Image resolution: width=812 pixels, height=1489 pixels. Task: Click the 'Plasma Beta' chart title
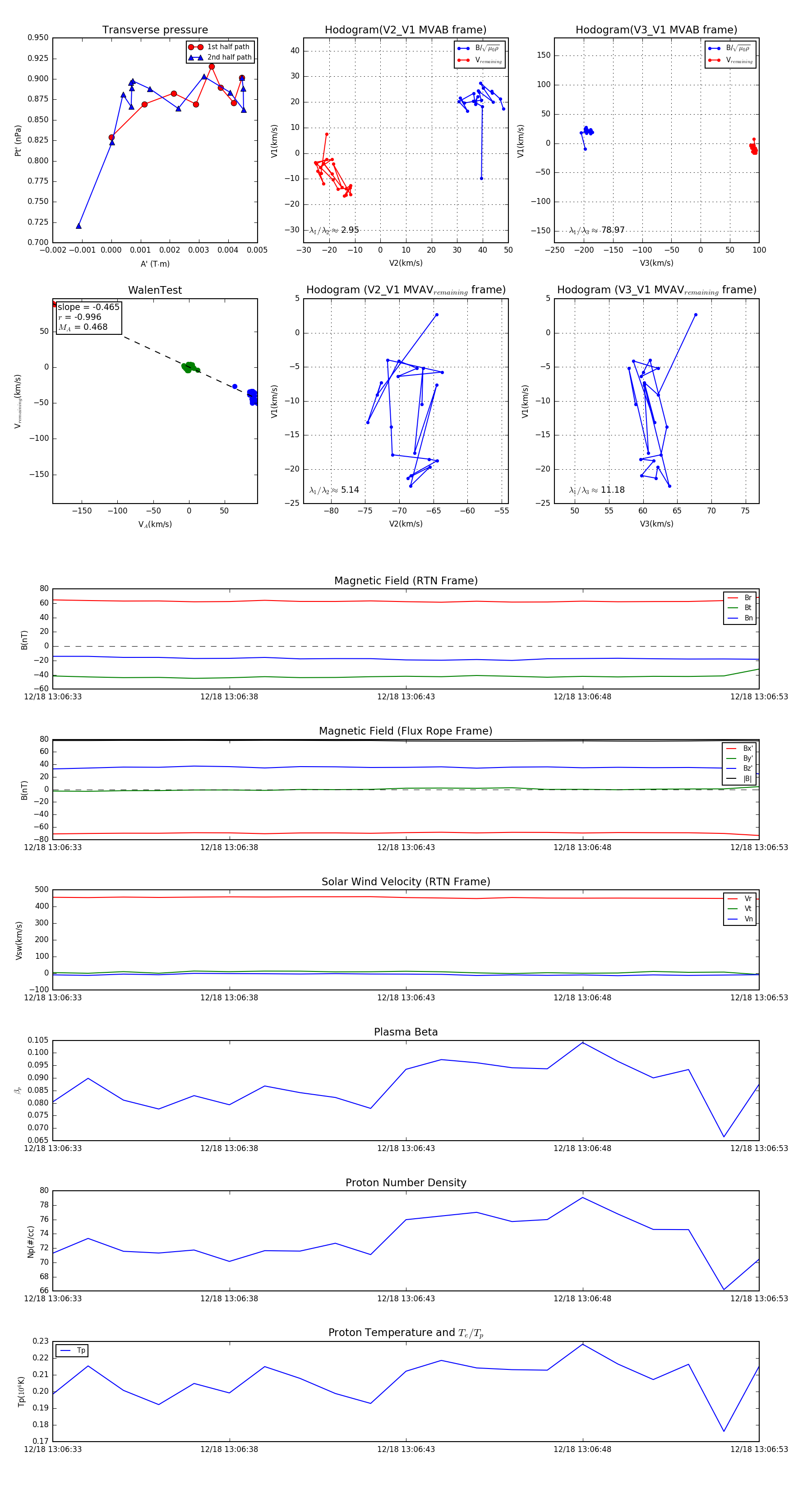point(406,1032)
